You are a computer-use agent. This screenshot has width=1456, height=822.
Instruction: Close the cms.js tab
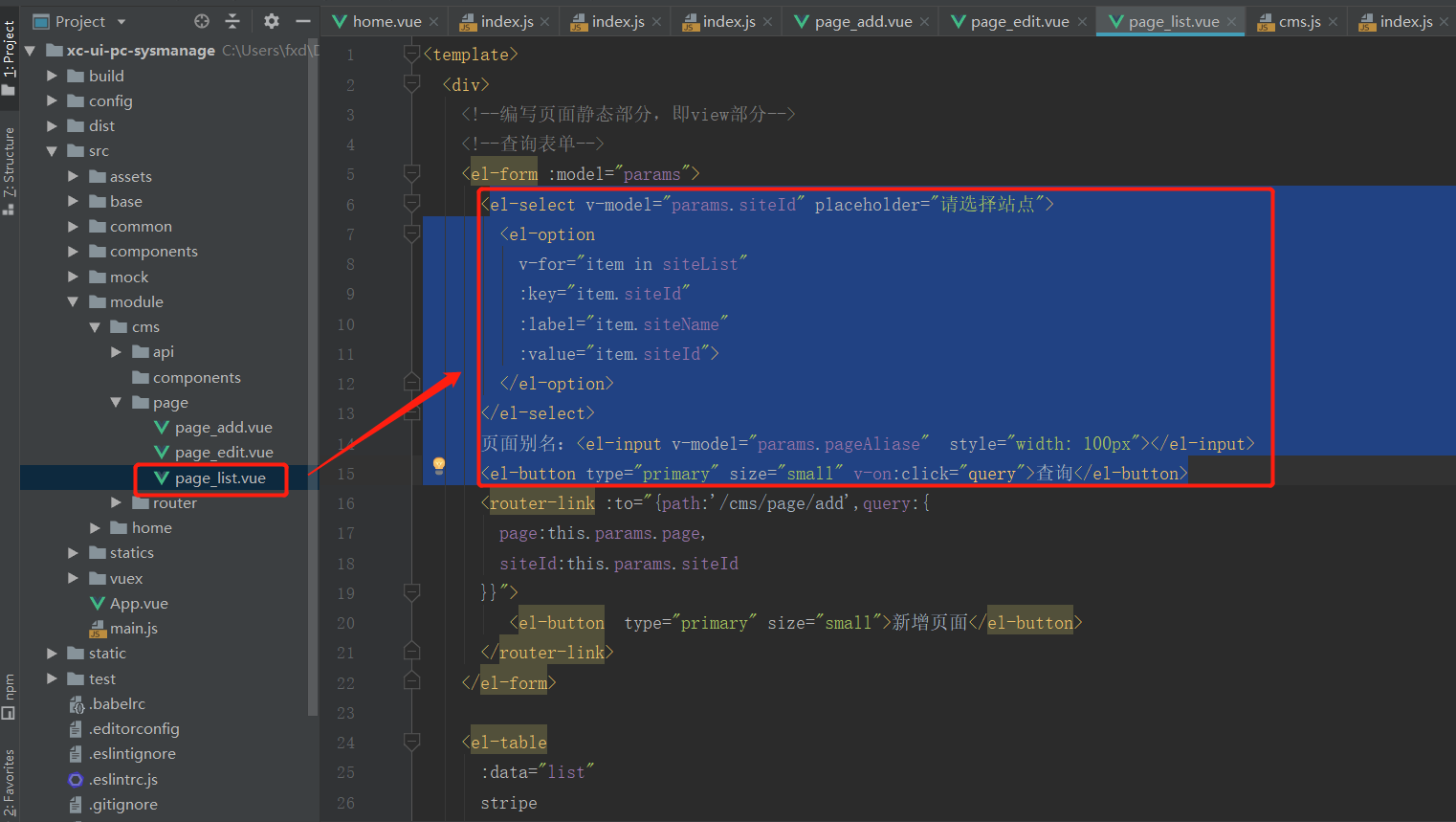coord(1333,21)
